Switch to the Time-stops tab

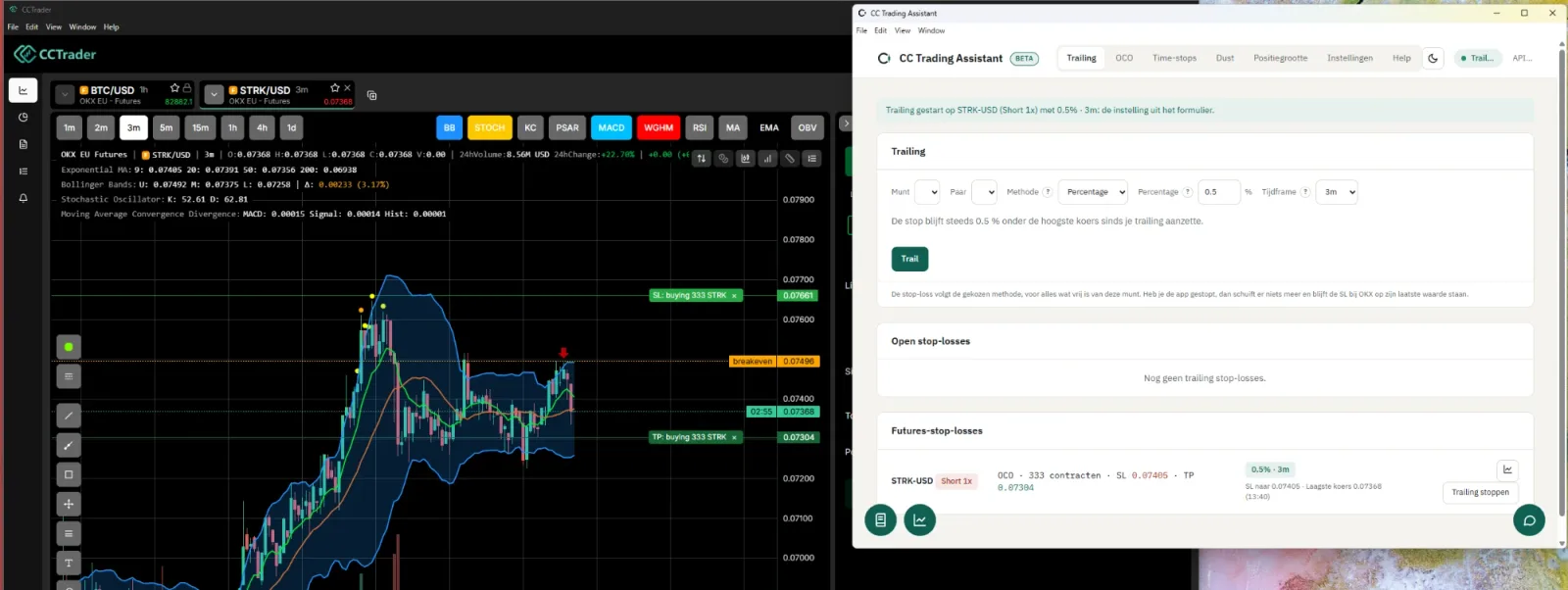click(x=1174, y=58)
